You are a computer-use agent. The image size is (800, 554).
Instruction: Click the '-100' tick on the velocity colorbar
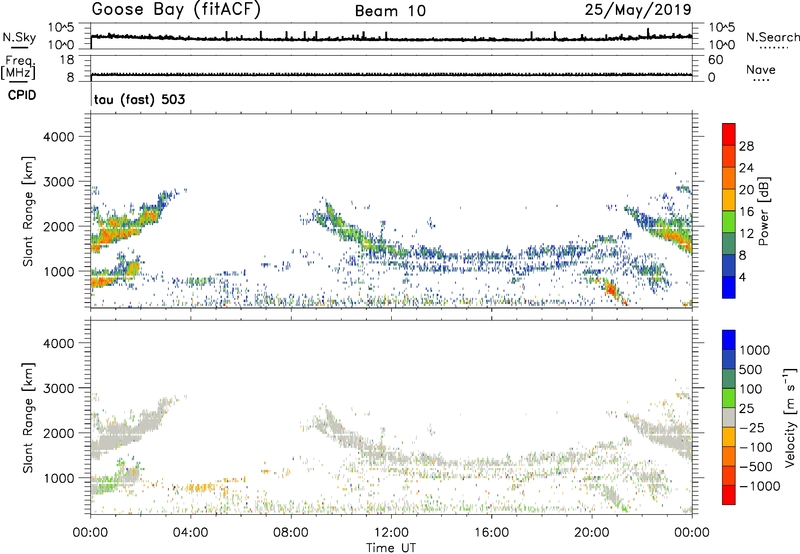pyautogui.click(x=755, y=447)
